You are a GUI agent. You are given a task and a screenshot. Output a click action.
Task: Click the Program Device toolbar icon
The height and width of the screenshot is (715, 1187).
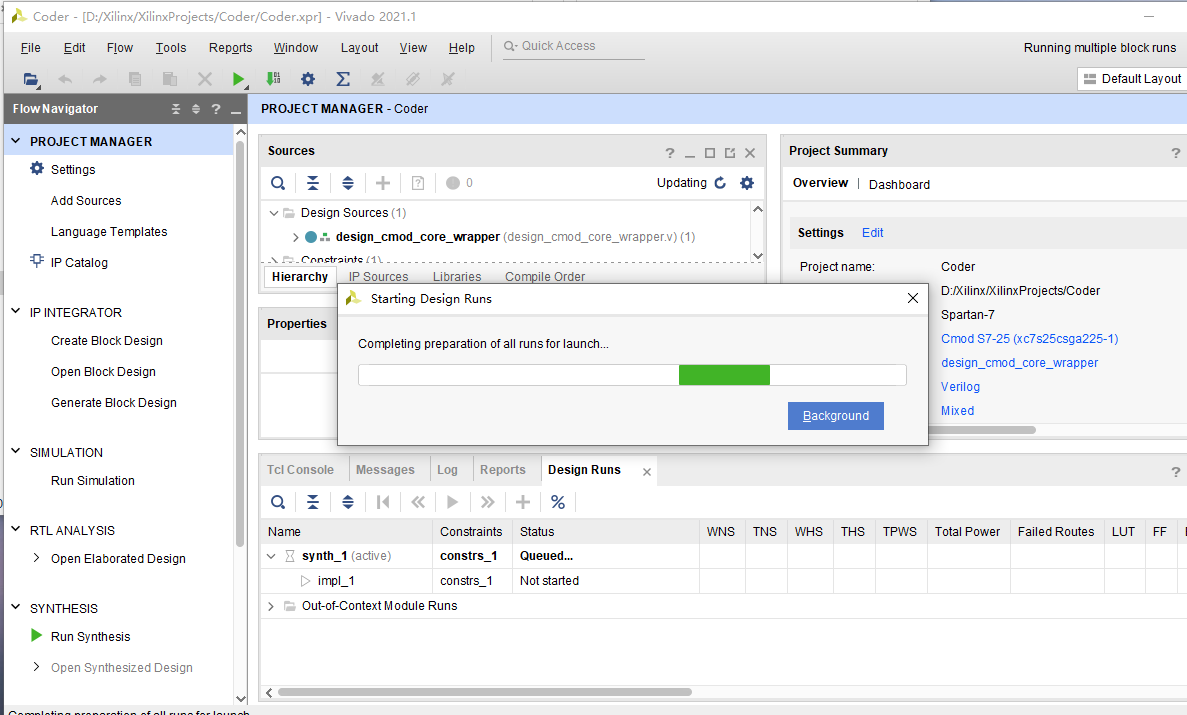click(273, 79)
